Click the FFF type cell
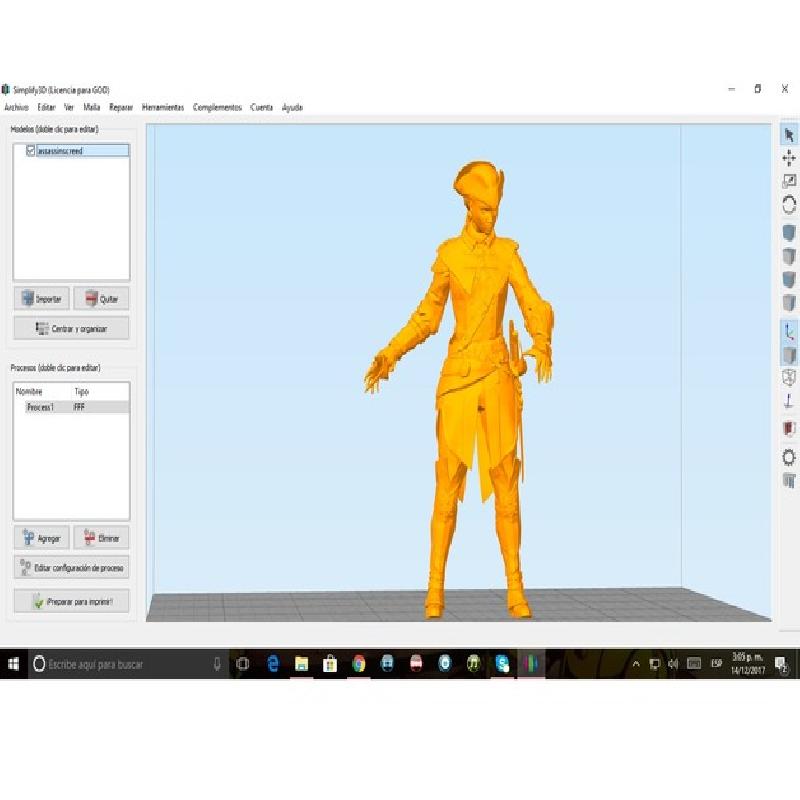This screenshot has height=800, width=800. point(79,407)
